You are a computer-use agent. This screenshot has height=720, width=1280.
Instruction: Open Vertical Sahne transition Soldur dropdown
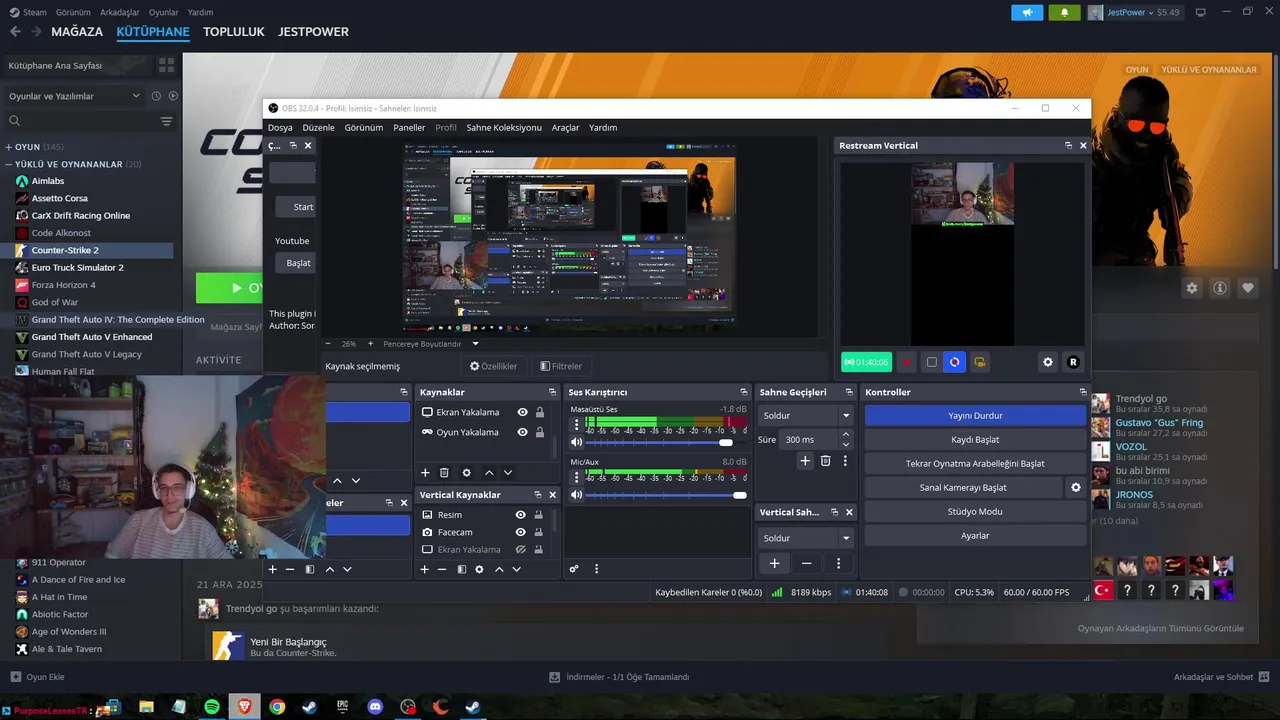[x=805, y=538]
